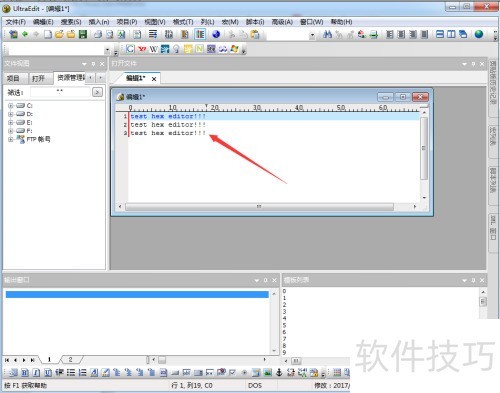Open Print Preview from the toolbar
The height and width of the screenshot is (393, 500).
[x=110, y=34]
